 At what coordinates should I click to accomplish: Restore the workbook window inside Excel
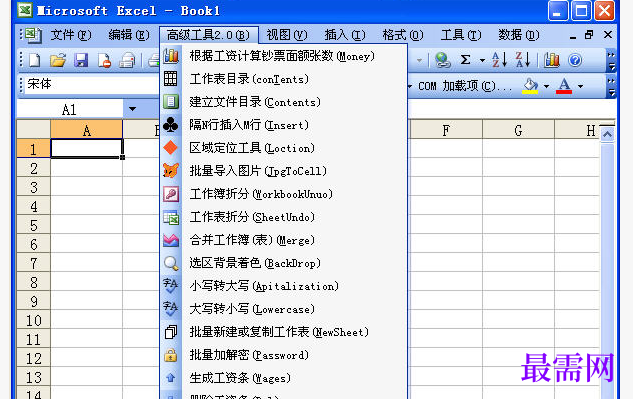tap(589, 35)
